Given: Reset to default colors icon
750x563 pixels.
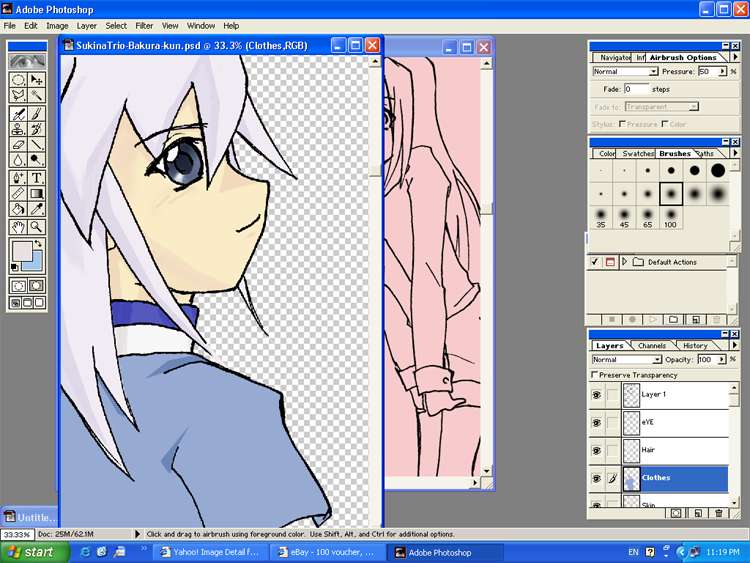Looking at the screenshot, I should pyautogui.click(x=14, y=267).
